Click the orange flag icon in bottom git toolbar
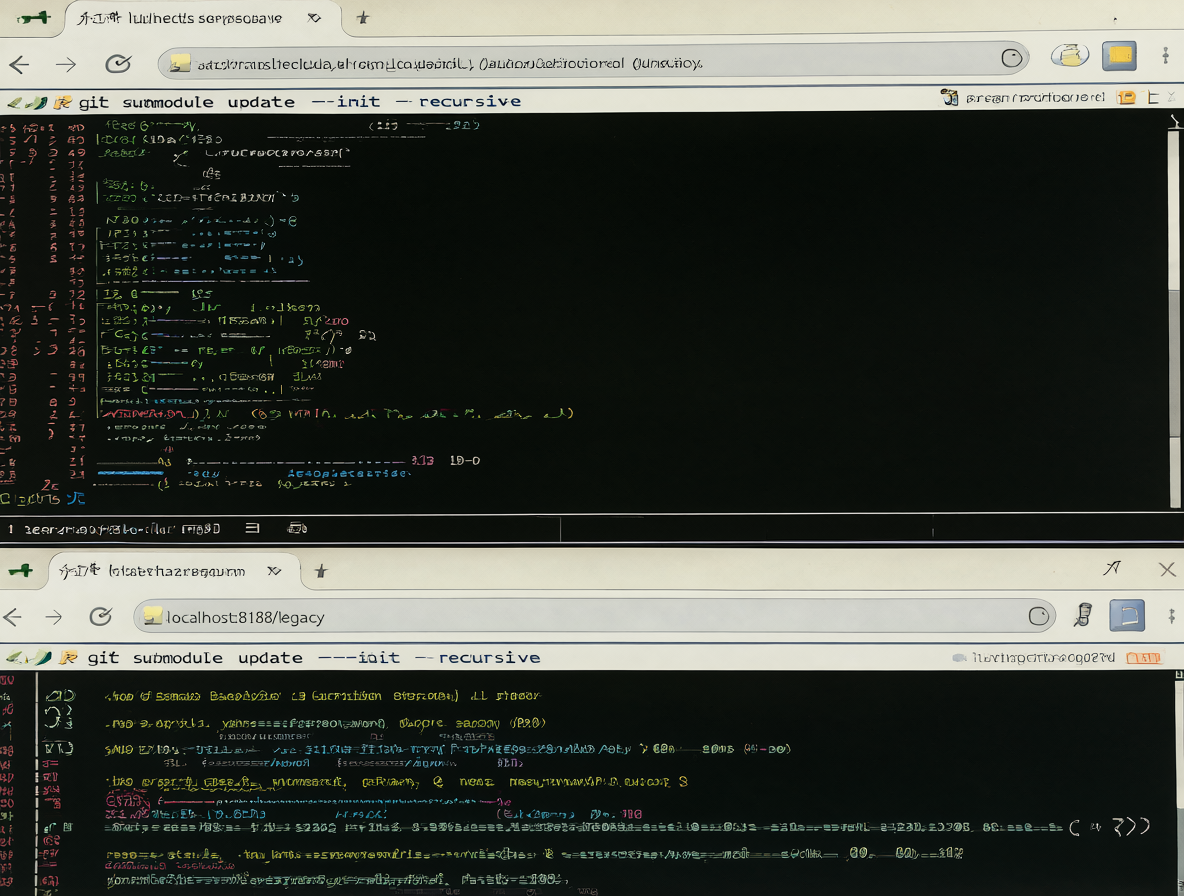1184x896 pixels. tap(69, 657)
